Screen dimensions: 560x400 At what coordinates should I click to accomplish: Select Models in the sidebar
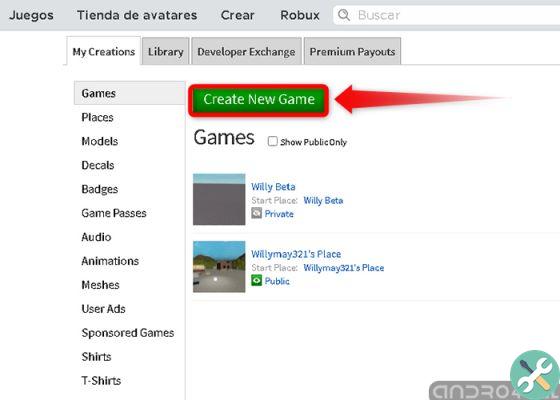click(x=100, y=141)
